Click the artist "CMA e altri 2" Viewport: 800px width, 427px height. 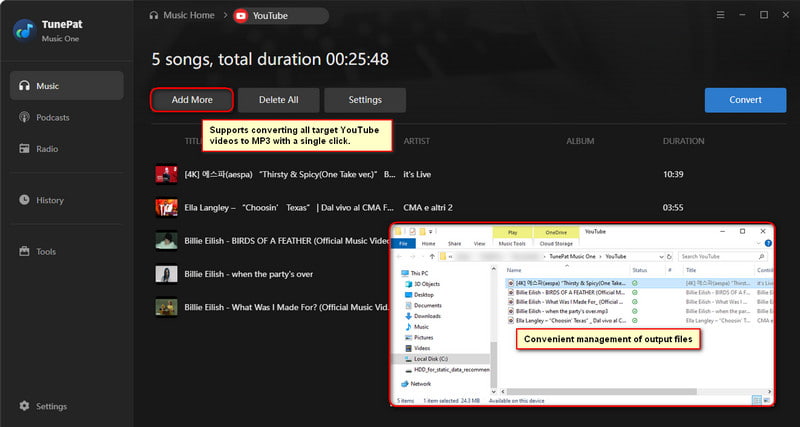click(428, 208)
